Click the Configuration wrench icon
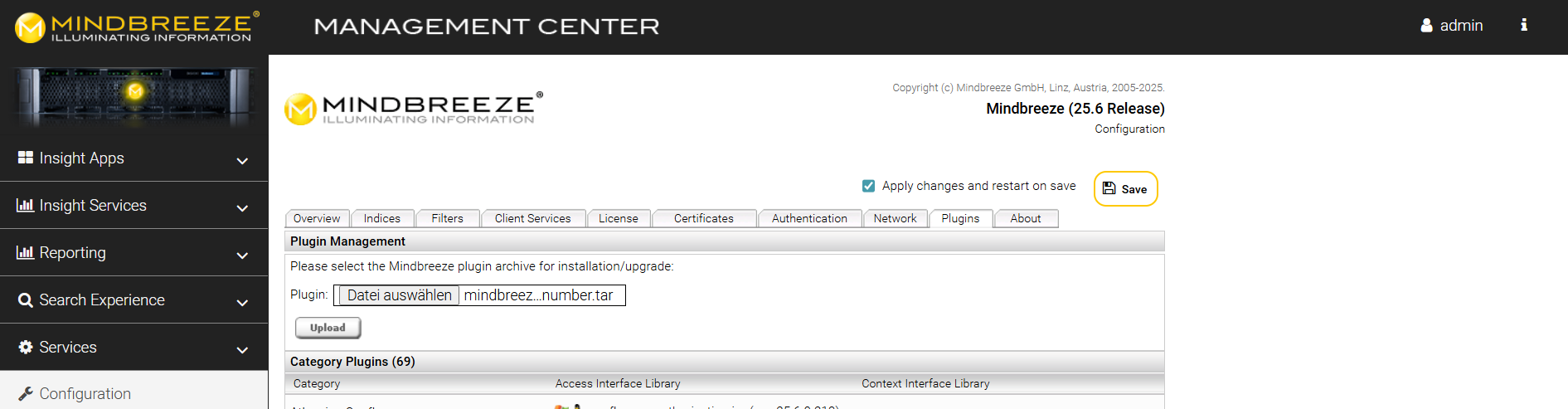Image resolution: width=1568 pixels, height=409 pixels. [26, 394]
